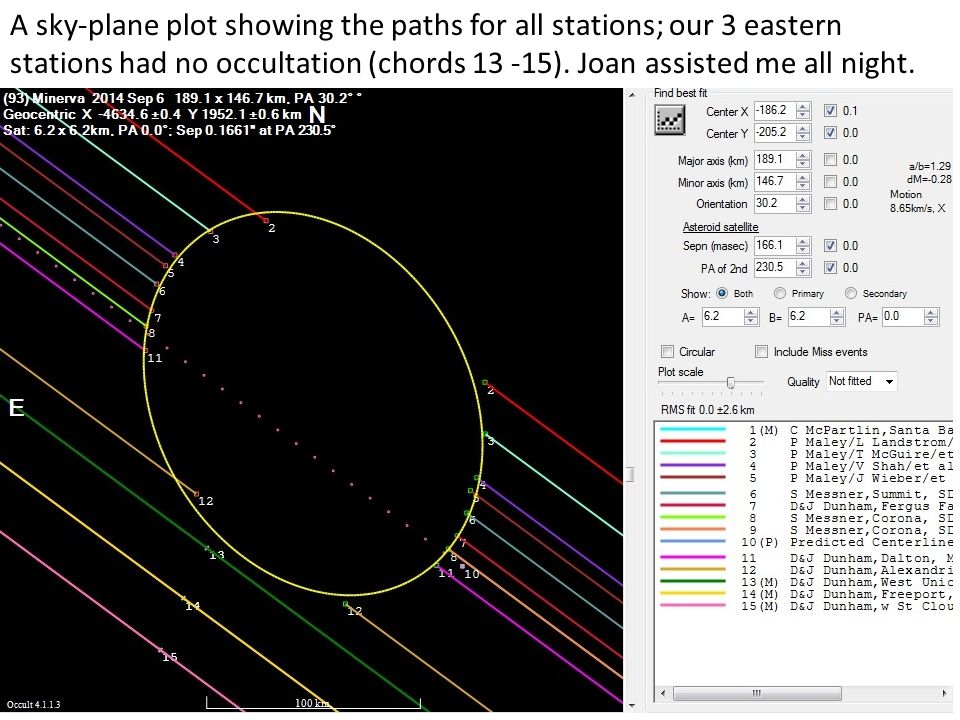
Task: Enable the Orientation fit checkbox
Action: (830, 204)
